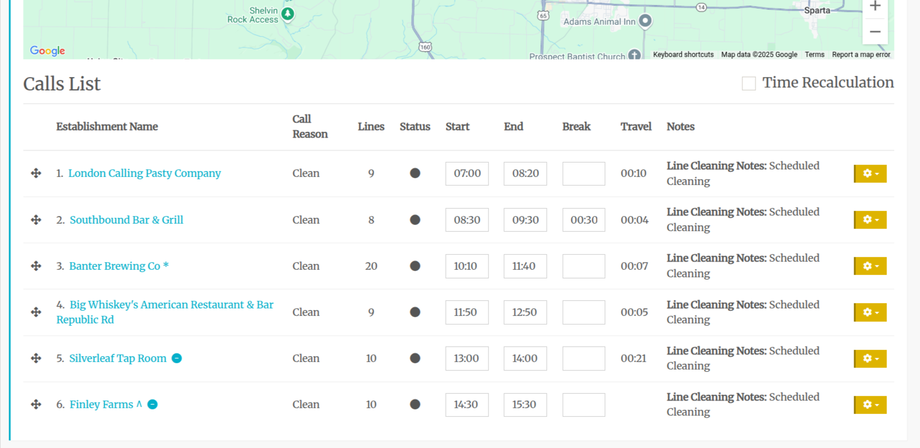Click drag handle for Southbound Bar & Grill

point(36,219)
